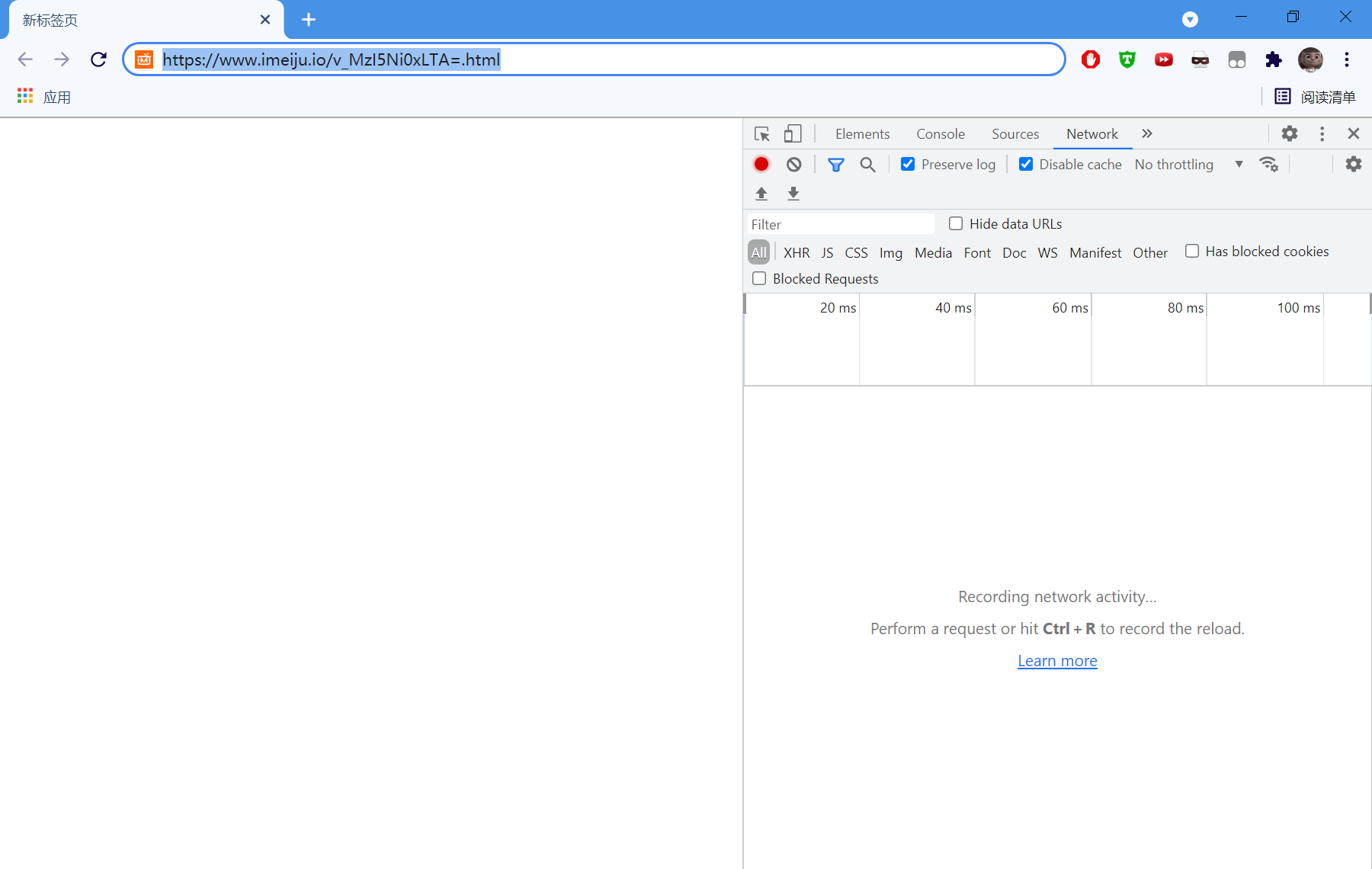This screenshot has height=869, width=1372.
Task: Filter requests by All types
Action: [759, 252]
